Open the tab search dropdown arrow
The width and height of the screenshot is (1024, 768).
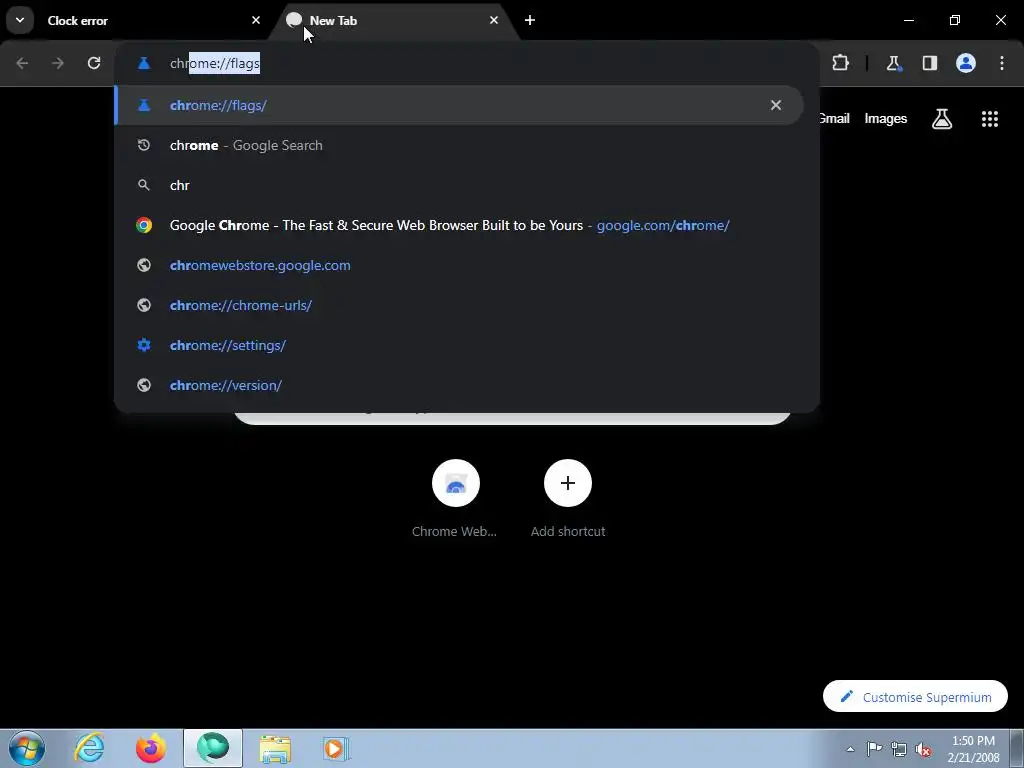point(20,20)
